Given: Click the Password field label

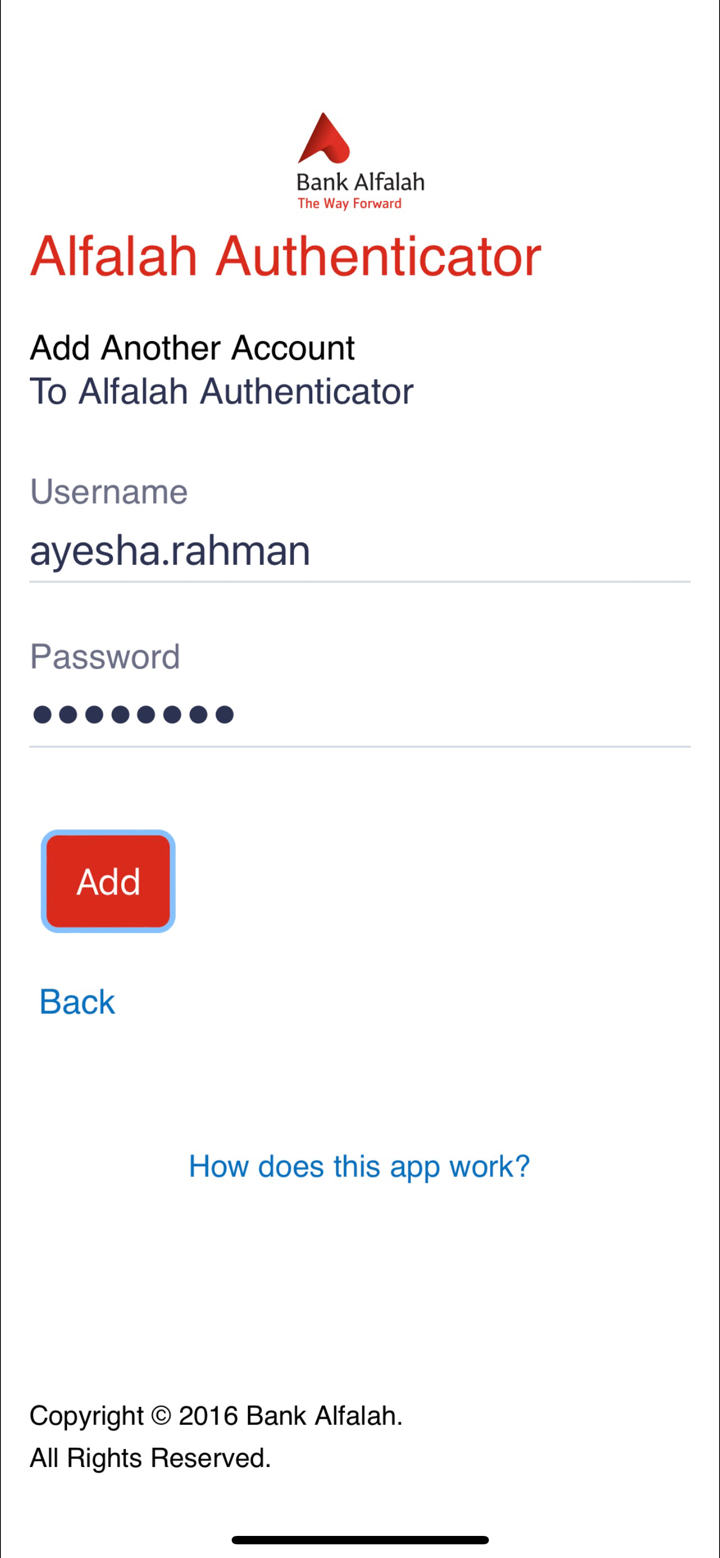Looking at the screenshot, I should [x=105, y=657].
